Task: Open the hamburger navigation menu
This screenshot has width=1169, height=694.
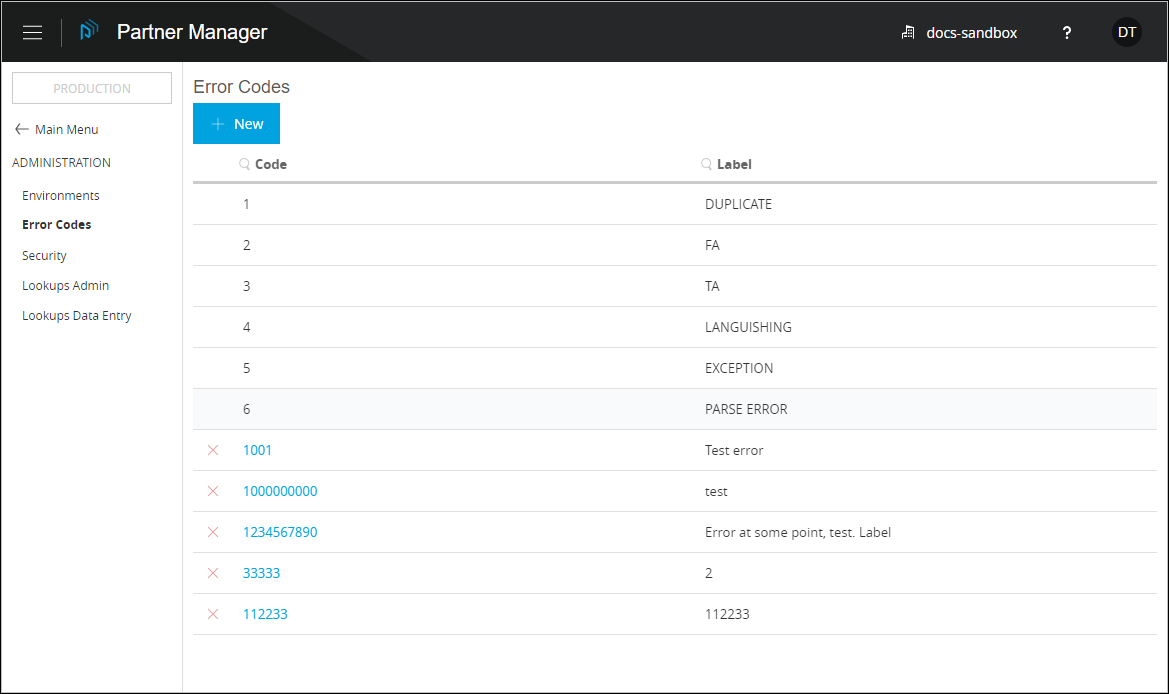Action: point(33,32)
